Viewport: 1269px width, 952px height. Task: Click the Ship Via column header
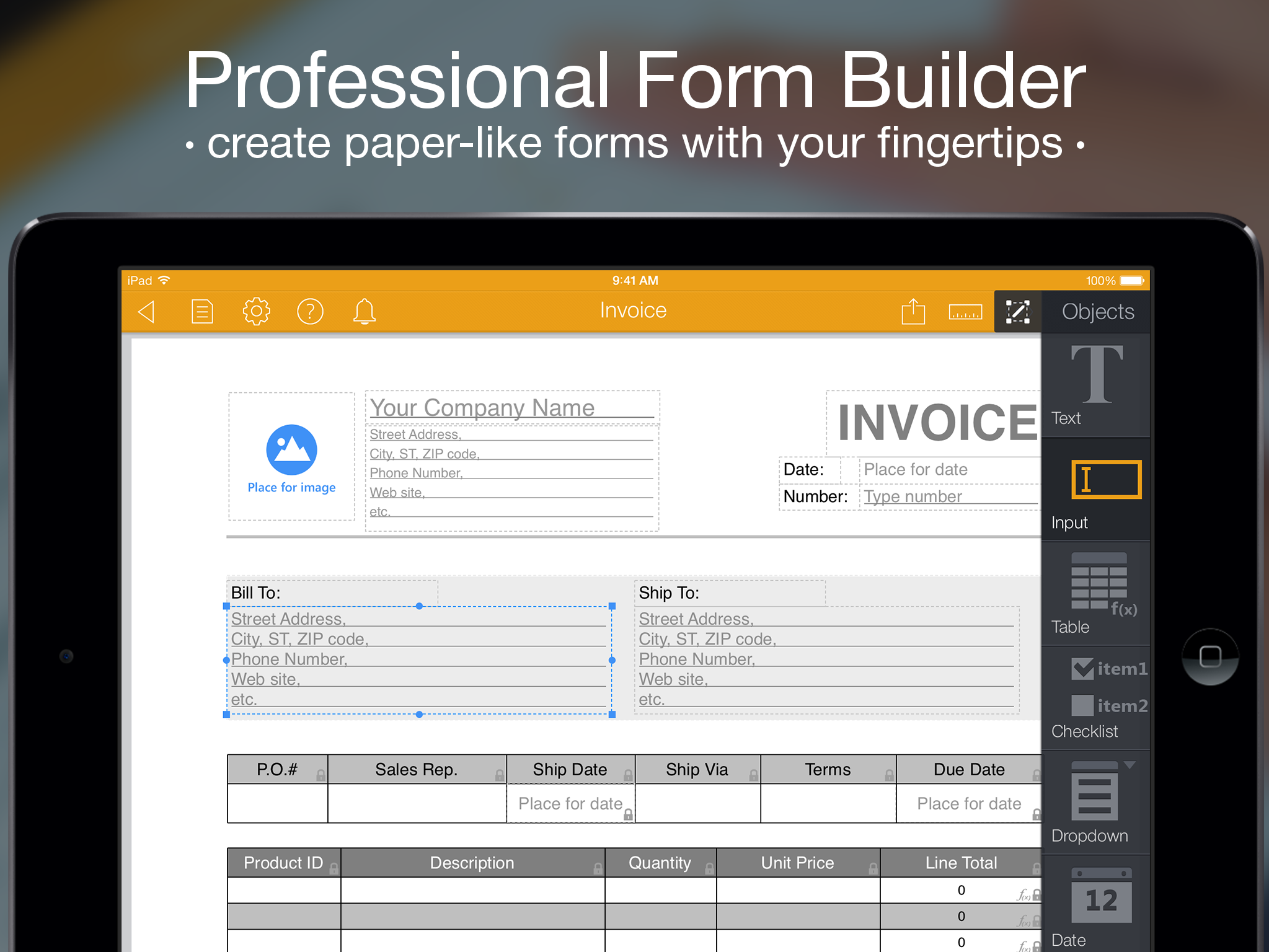(697, 769)
